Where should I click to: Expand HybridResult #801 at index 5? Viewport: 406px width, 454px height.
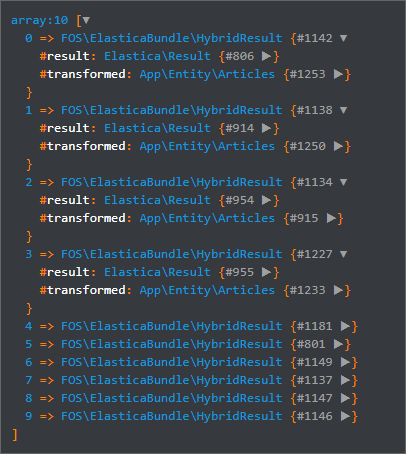338,344
